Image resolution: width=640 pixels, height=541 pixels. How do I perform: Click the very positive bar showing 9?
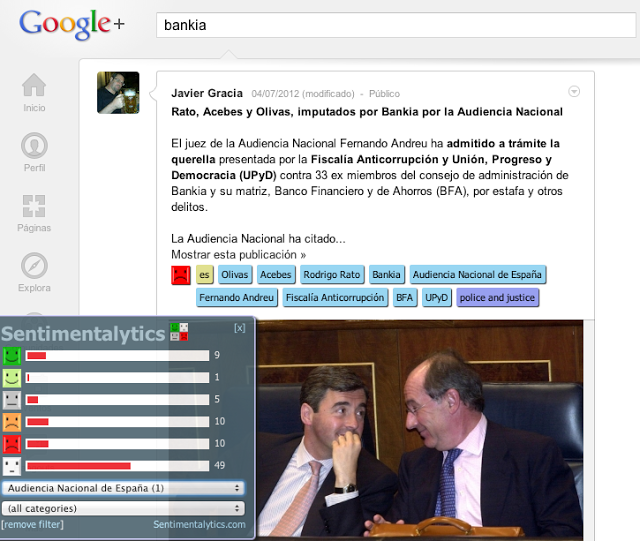pyautogui.click(x=117, y=356)
